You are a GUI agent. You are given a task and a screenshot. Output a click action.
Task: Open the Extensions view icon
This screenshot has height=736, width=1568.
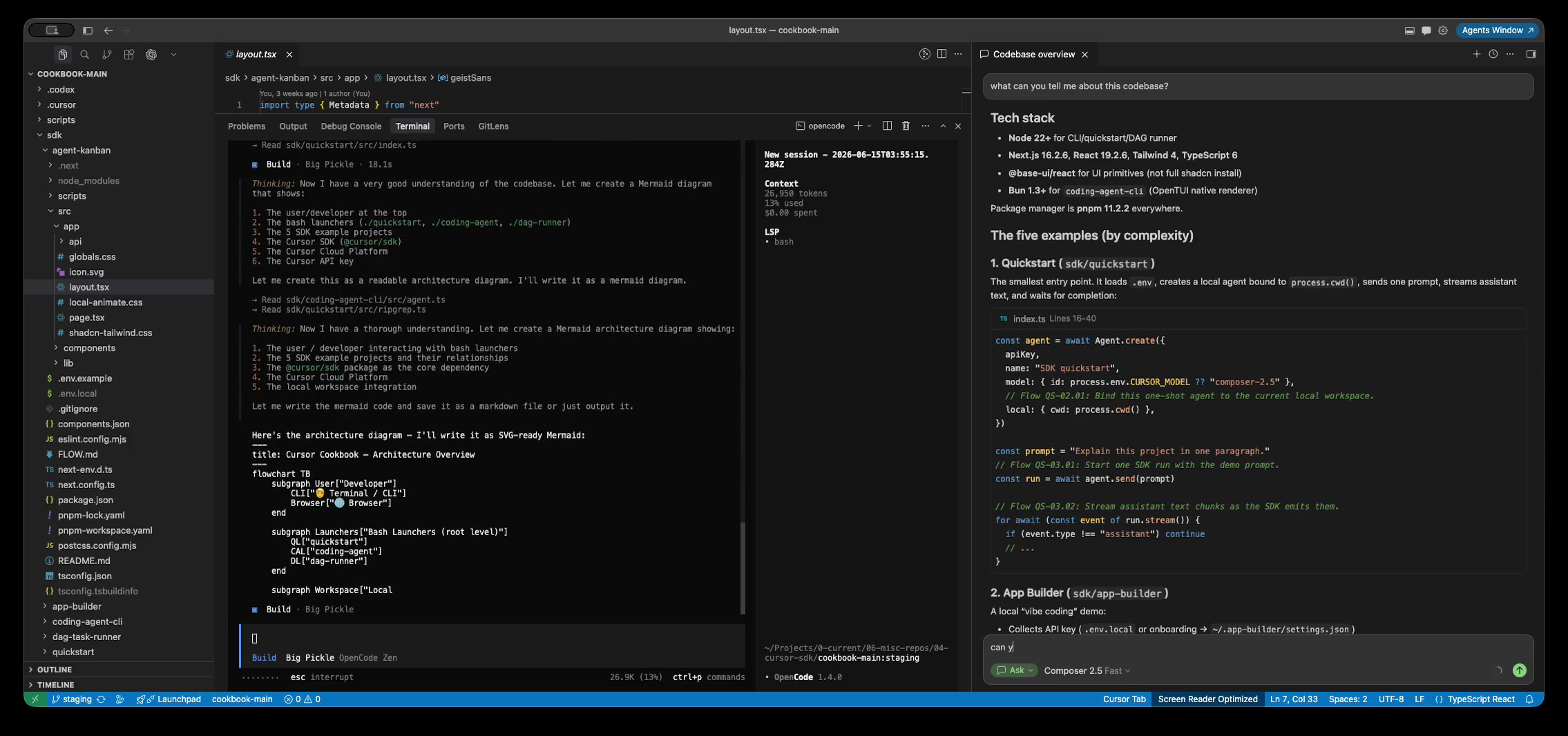pyautogui.click(x=128, y=55)
